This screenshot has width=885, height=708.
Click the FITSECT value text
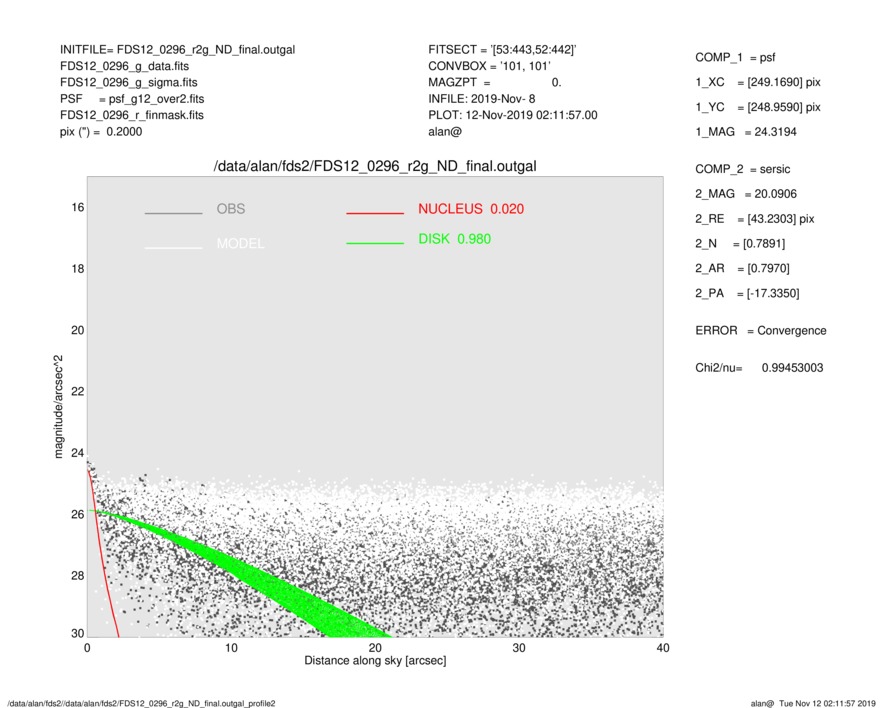pyautogui.click(x=501, y=50)
